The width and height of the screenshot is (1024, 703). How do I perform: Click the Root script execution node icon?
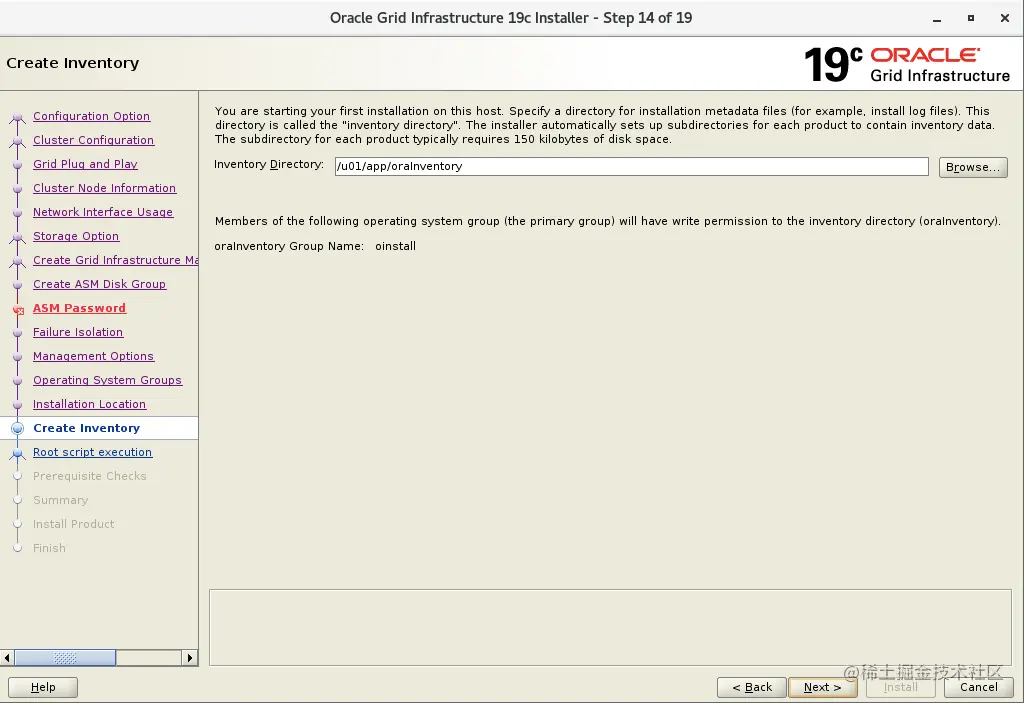[x=18, y=454]
